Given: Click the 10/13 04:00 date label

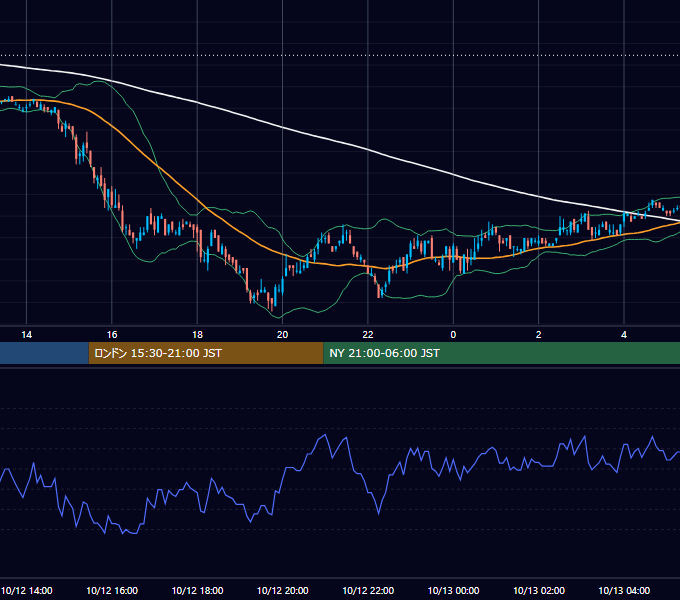Looking at the screenshot, I should (624, 590).
